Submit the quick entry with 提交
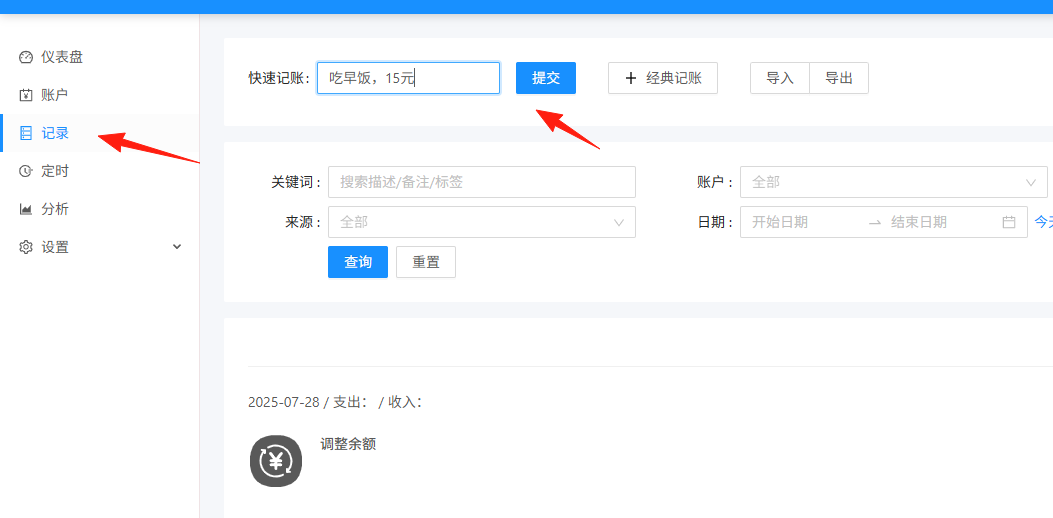Image resolution: width=1053 pixels, height=518 pixels. (546, 78)
